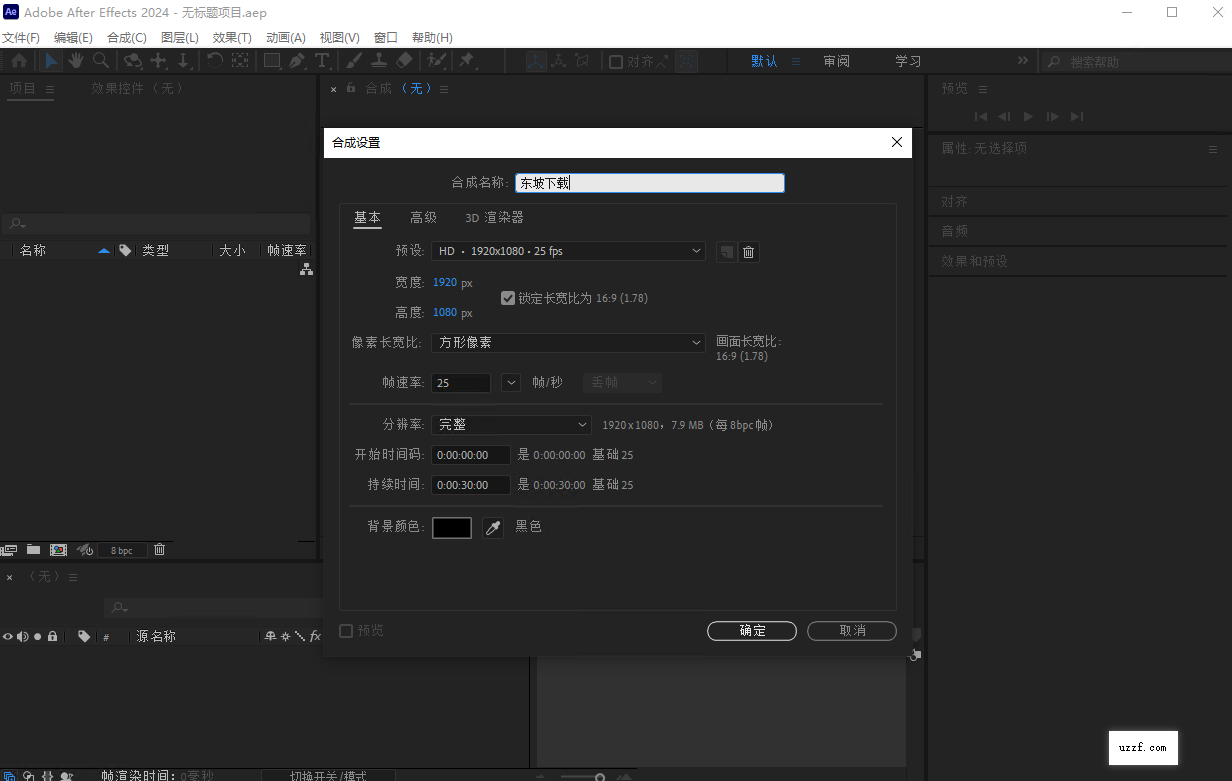The width and height of the screenshot is (1232, 781).
Task: Click the 合成名称 name input field
Action: [649, 183]
